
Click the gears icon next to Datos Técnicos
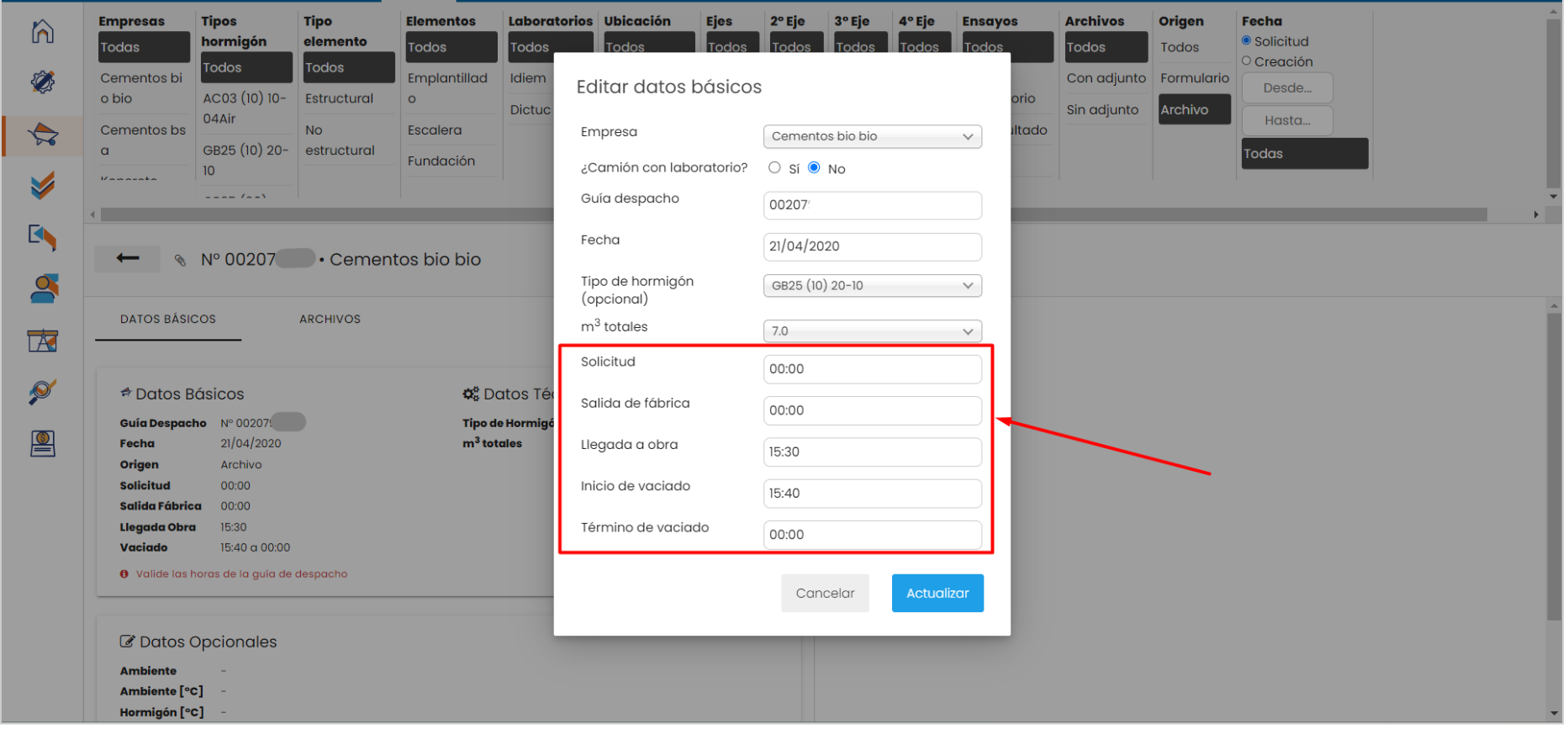click(471, 394)
